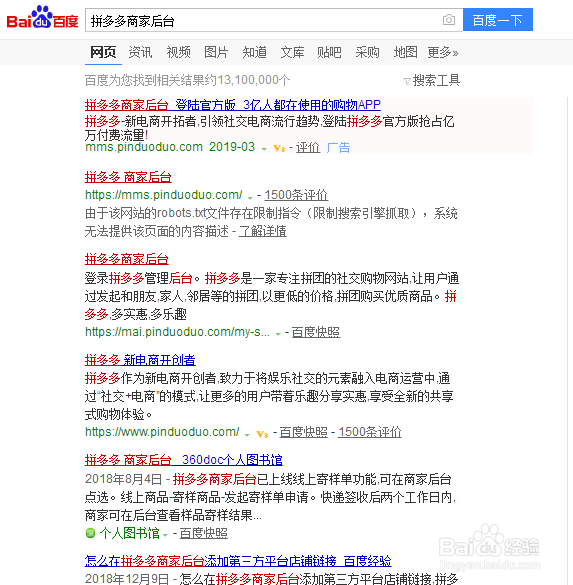
Task: Switch to the 视频 tab
Action: 178,52
